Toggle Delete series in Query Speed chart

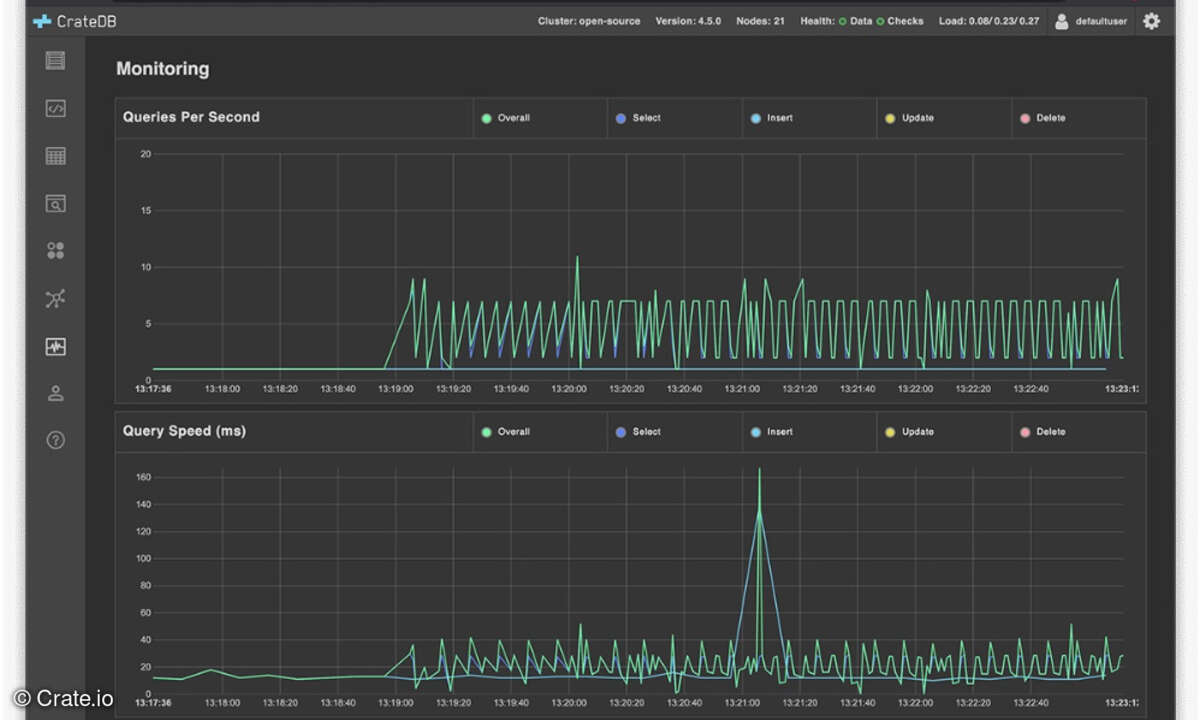(1043, 432)
